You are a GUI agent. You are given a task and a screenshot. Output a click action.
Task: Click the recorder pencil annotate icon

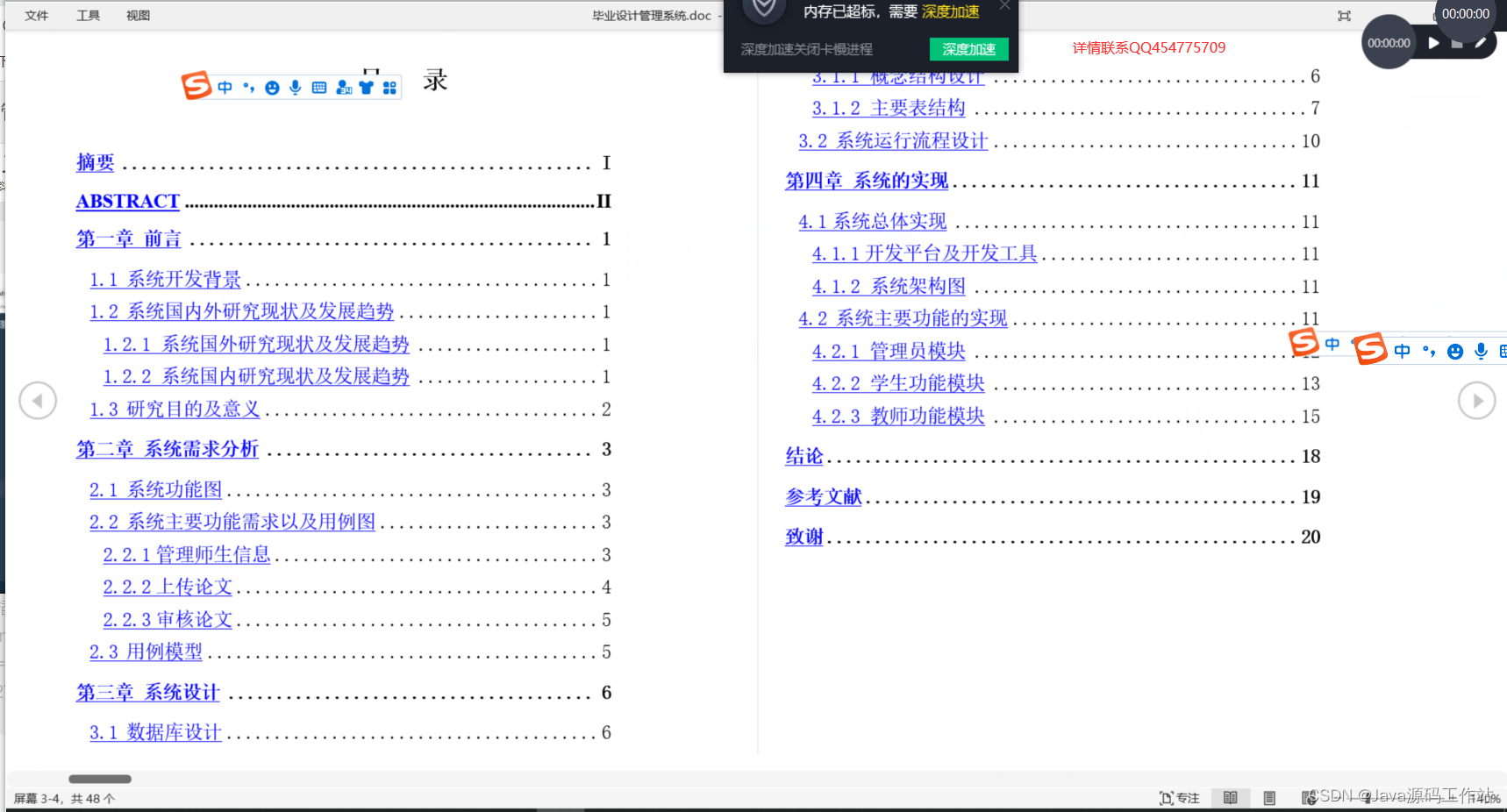tap(1481, 42)
